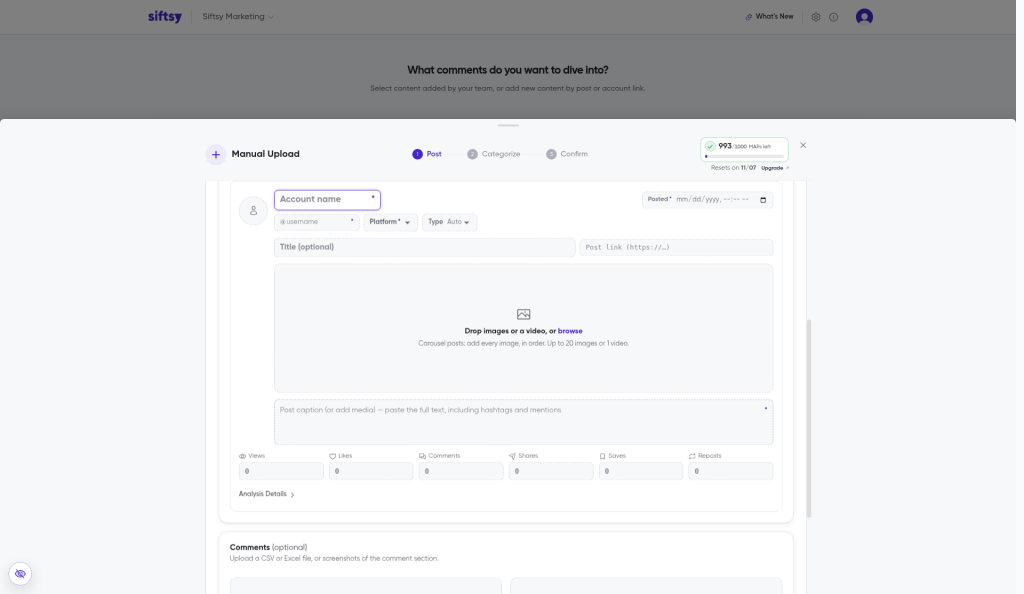The width and height of the screenshot is (1024, 594).
Task: Click the drag handle atop the panel
Action: tap(508, 125)
